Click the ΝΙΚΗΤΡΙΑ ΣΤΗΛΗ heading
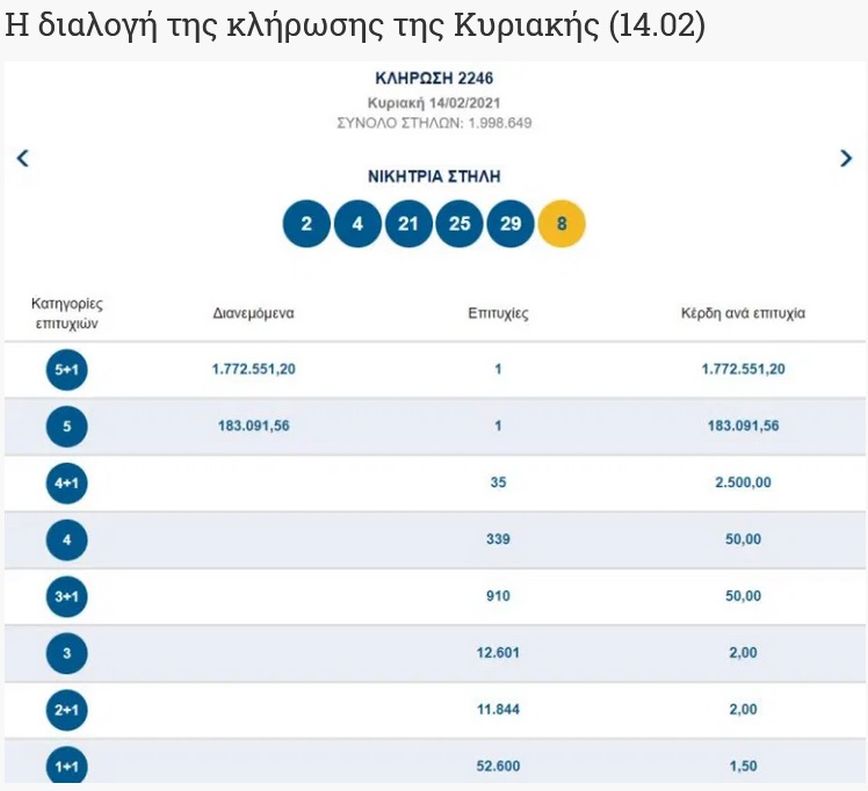Screen dimensions: 868x791 [x=434, y=177]
